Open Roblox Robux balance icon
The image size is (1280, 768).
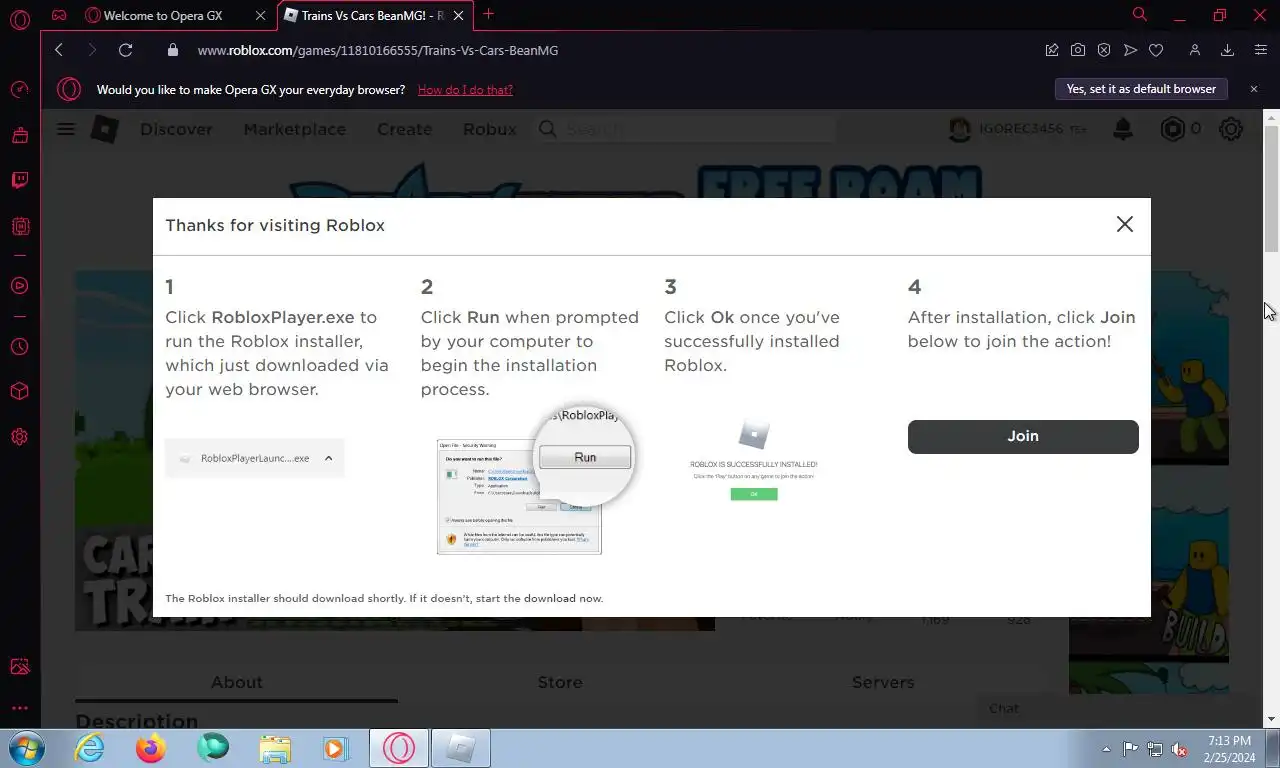[x=1172, y=129]
